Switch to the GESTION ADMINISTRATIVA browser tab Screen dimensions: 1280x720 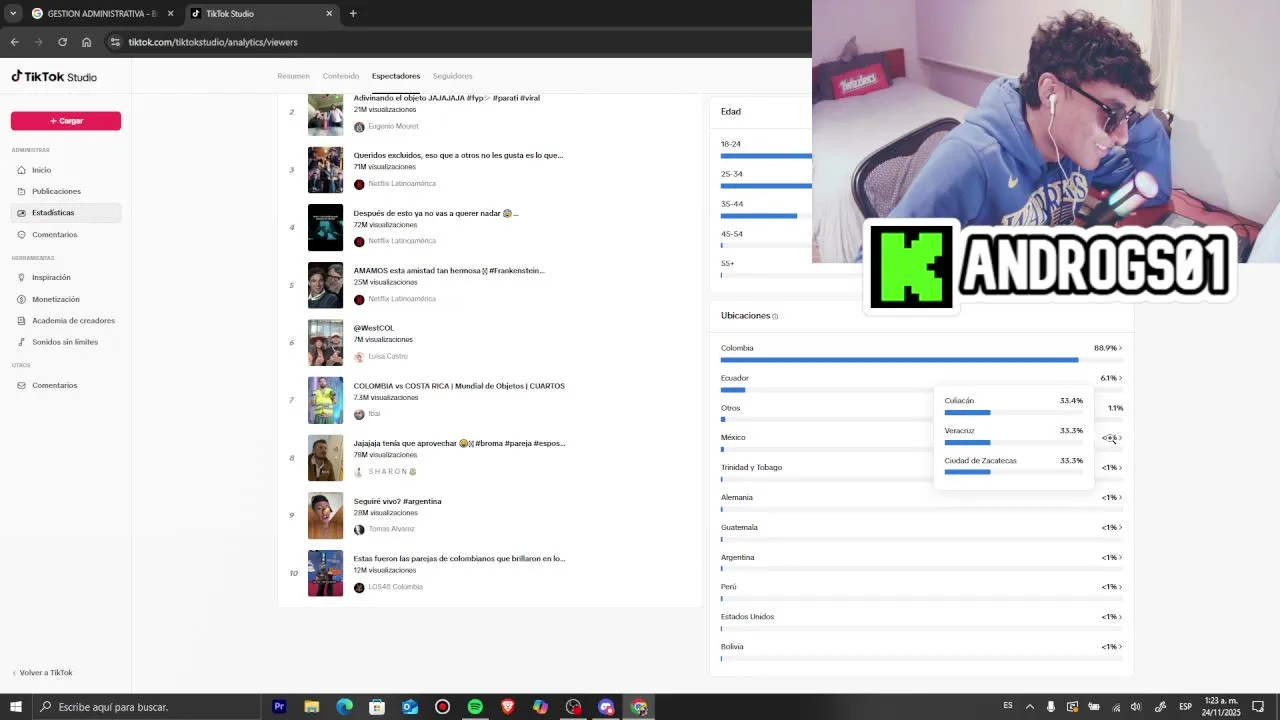tap(102, 14)
